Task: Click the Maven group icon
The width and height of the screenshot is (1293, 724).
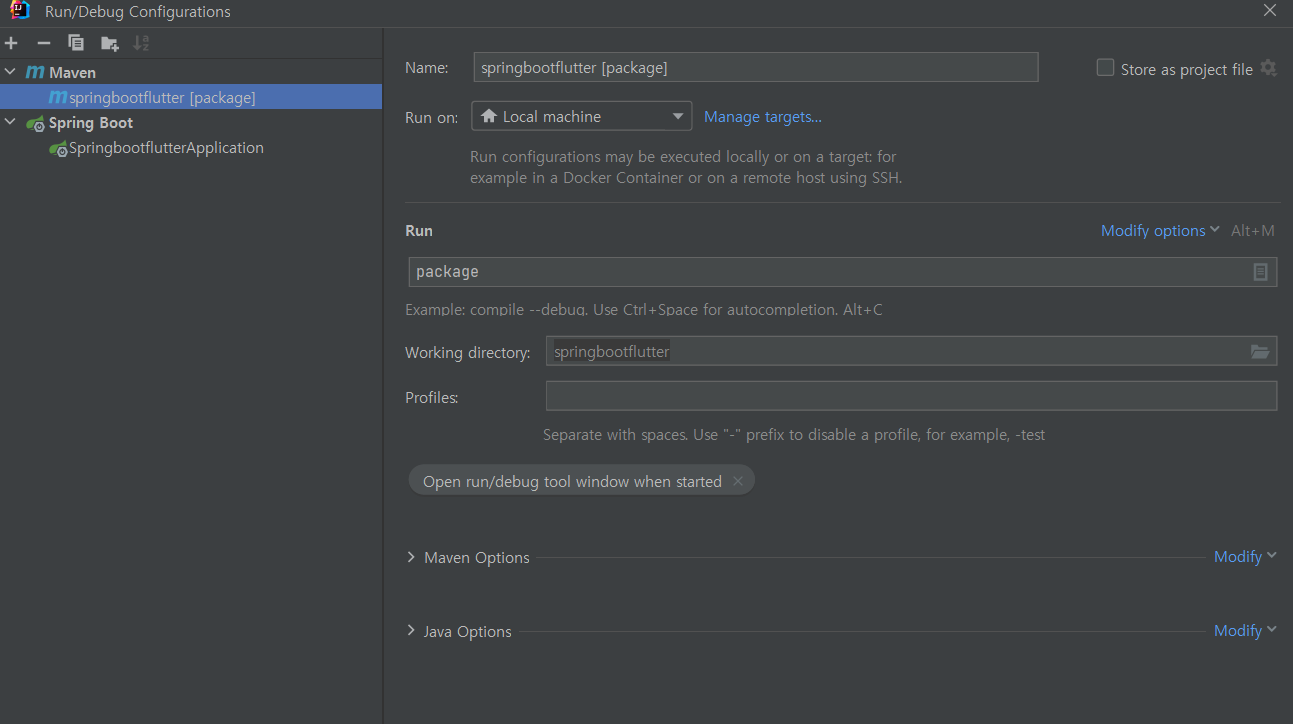Action: (35, 73)
